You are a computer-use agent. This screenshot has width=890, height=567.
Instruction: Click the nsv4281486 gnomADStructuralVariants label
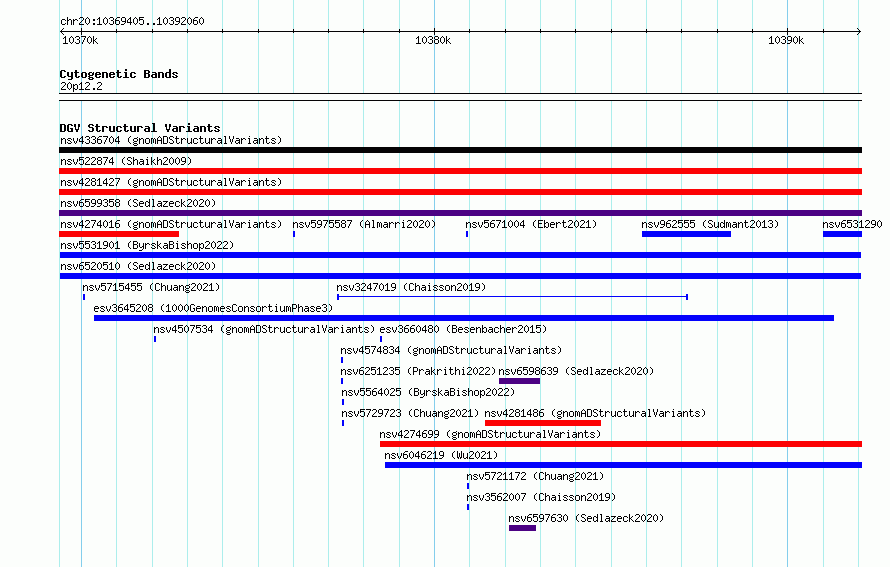[x=595, y=413]
